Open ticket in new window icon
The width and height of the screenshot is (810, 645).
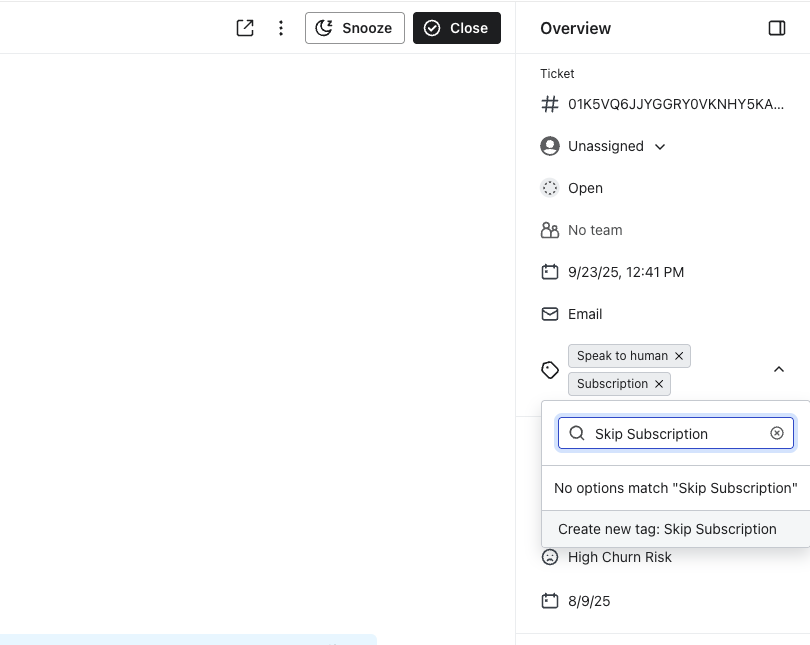[245, 28]
